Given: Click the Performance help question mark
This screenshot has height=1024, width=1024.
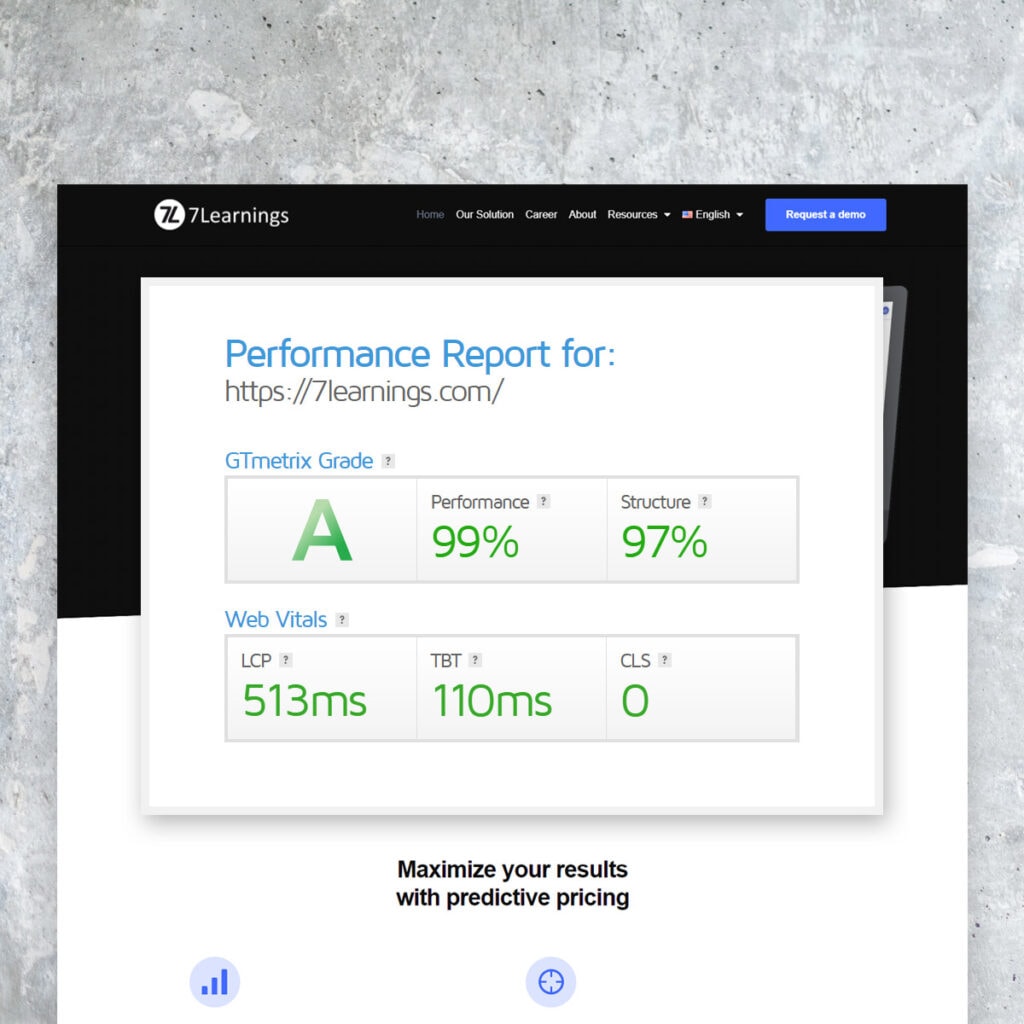Looking at the screenshot, I should 543,501.
